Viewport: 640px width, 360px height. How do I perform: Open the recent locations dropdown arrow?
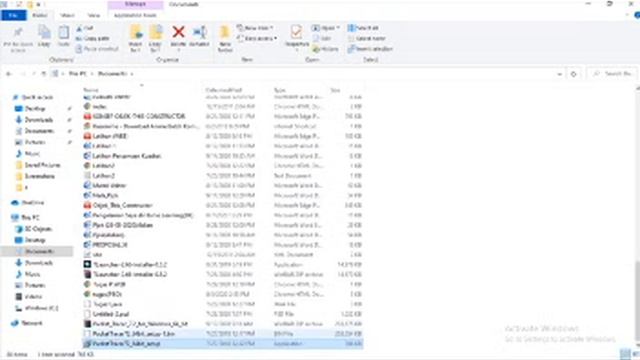[x=34, y=74]
